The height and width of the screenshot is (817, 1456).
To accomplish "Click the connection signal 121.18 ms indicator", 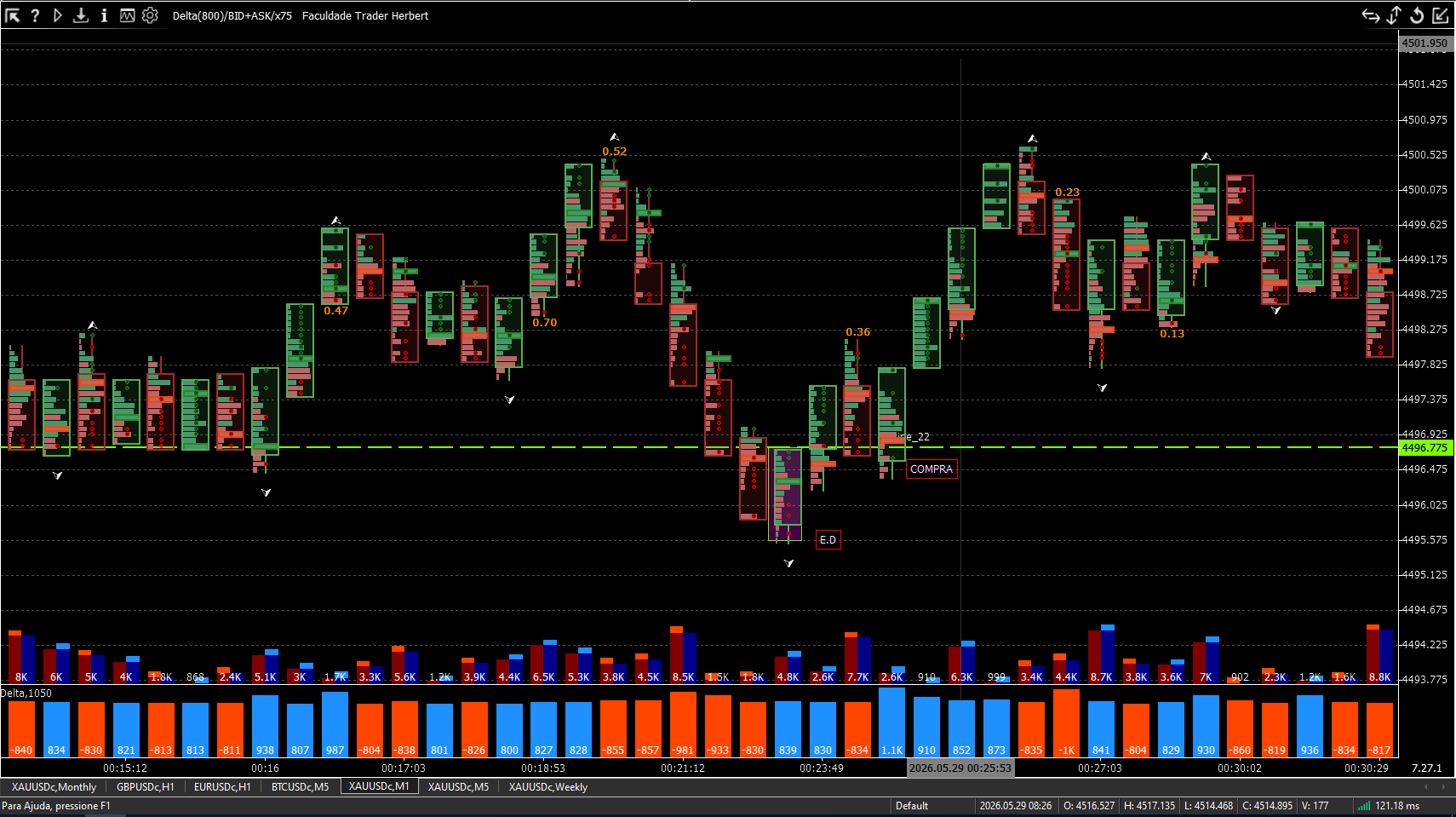I will point(1389,806).
